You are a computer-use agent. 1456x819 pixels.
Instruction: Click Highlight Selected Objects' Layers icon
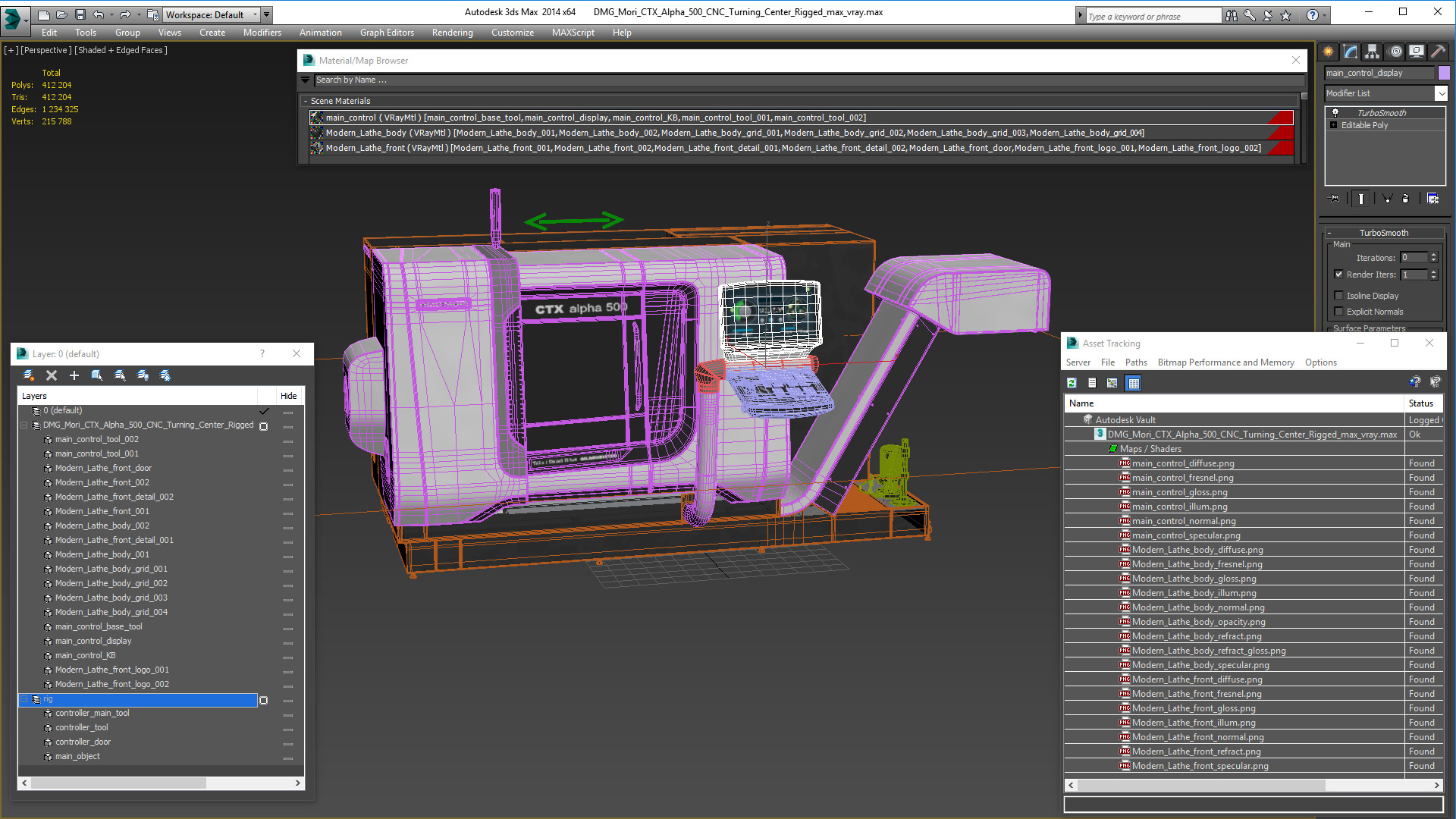tap(120, 375)
